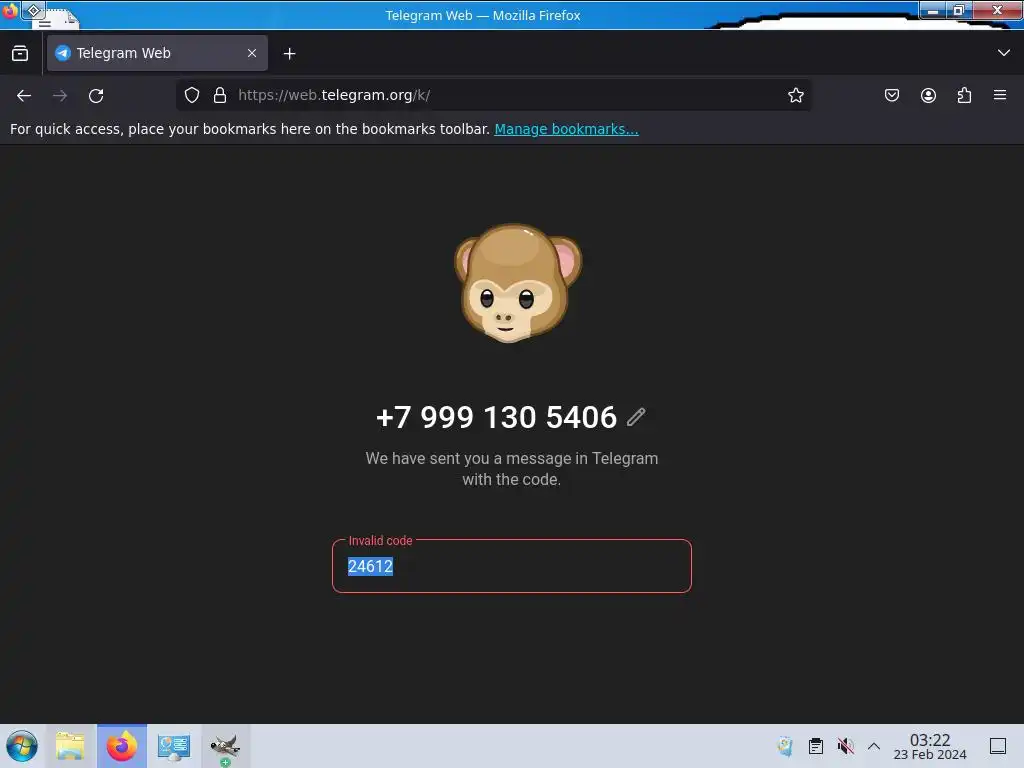1024x768 pixels.
Task: Open the tracking protection shield icon
Action: pos(191,95)
